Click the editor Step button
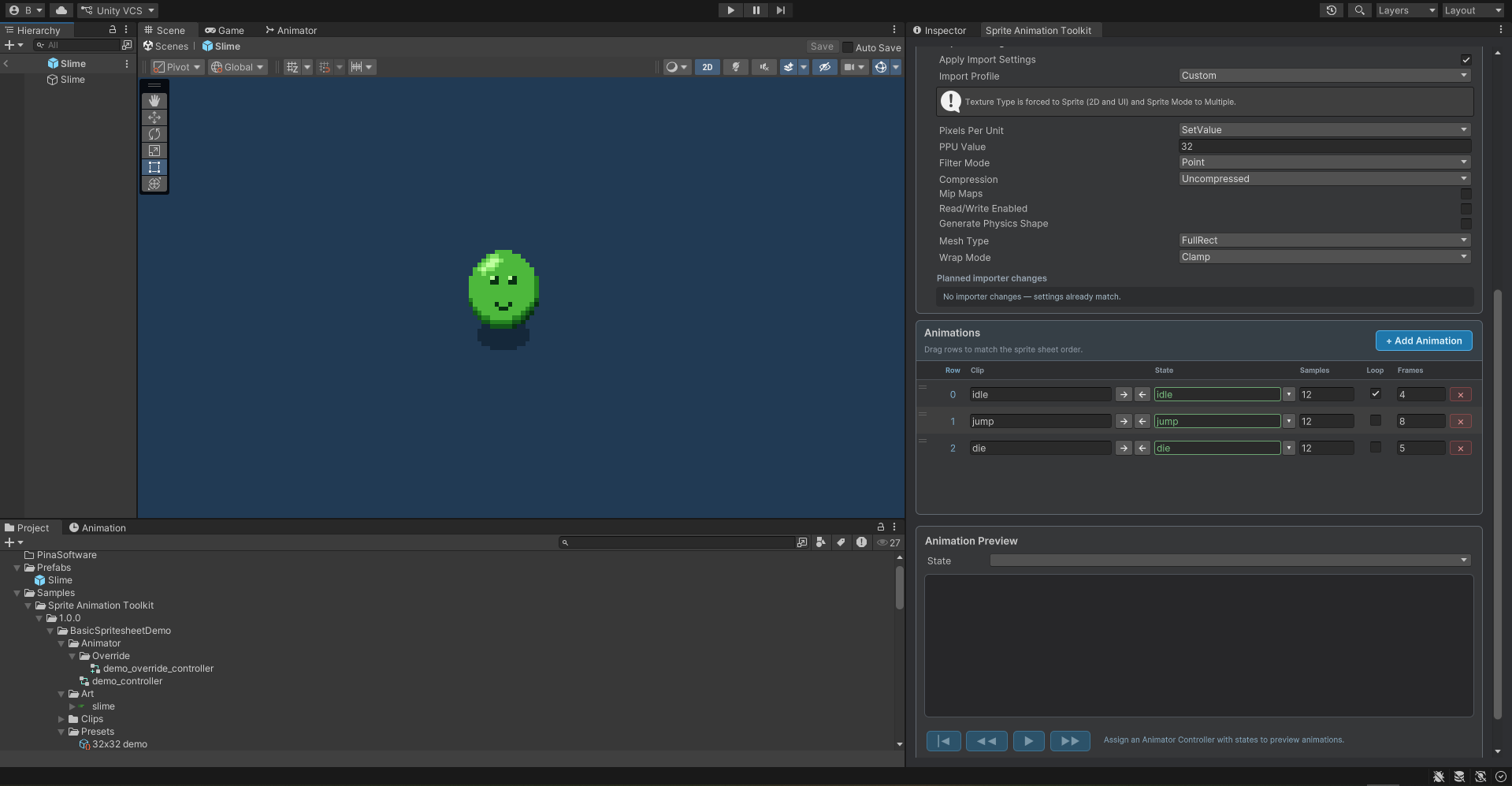The image size is (1512, 786). pyautogui.click(x=780, y=10)
